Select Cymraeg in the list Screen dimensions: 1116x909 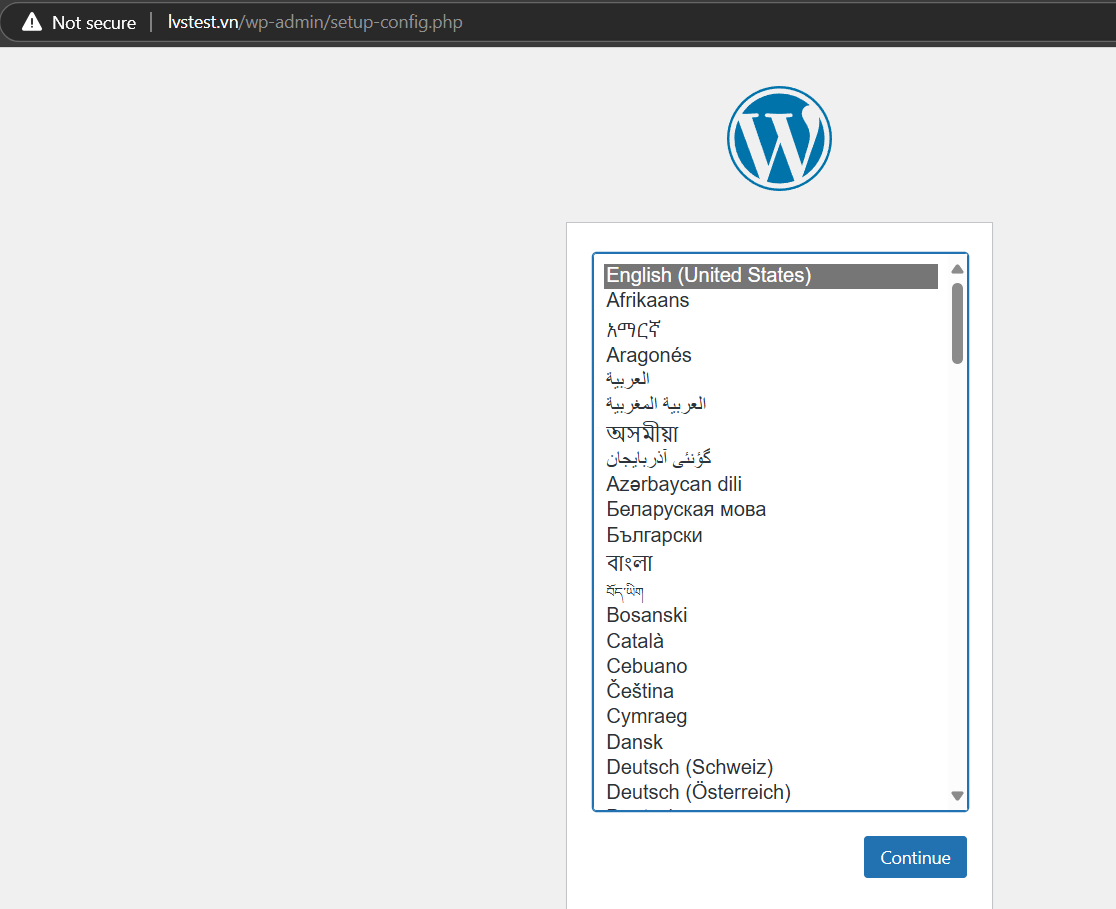click(771, 717)
